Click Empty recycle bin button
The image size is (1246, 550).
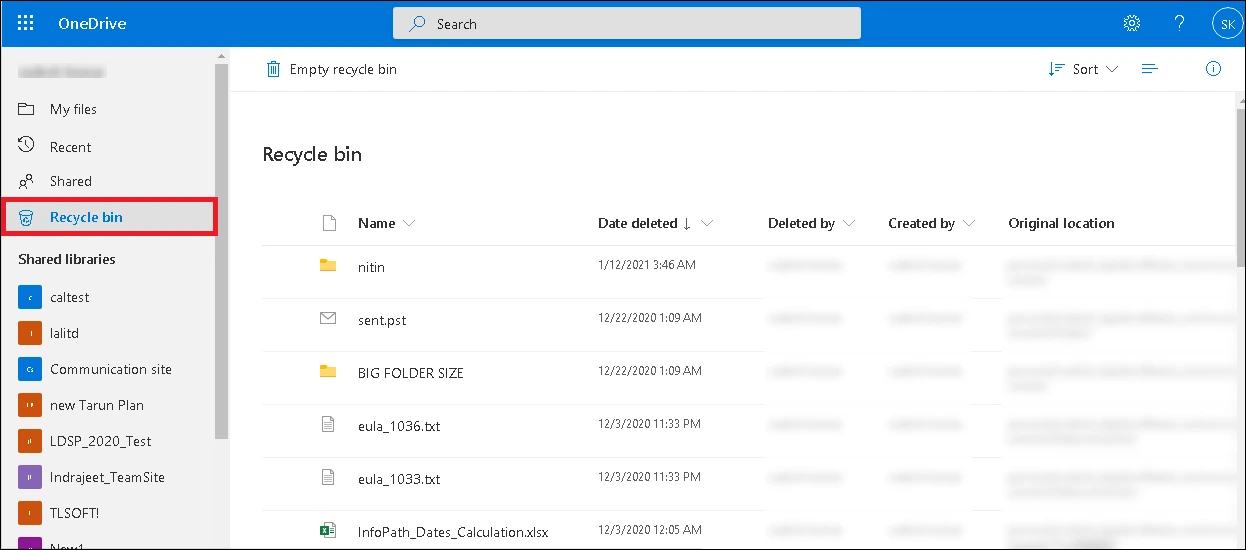coord(331,69)
